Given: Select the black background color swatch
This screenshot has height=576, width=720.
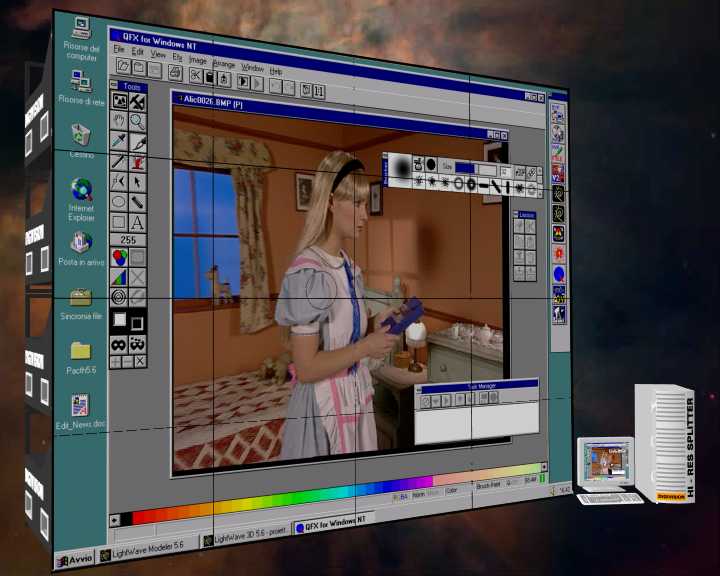Looking at the screenshot, I should [x=137, y=324].
